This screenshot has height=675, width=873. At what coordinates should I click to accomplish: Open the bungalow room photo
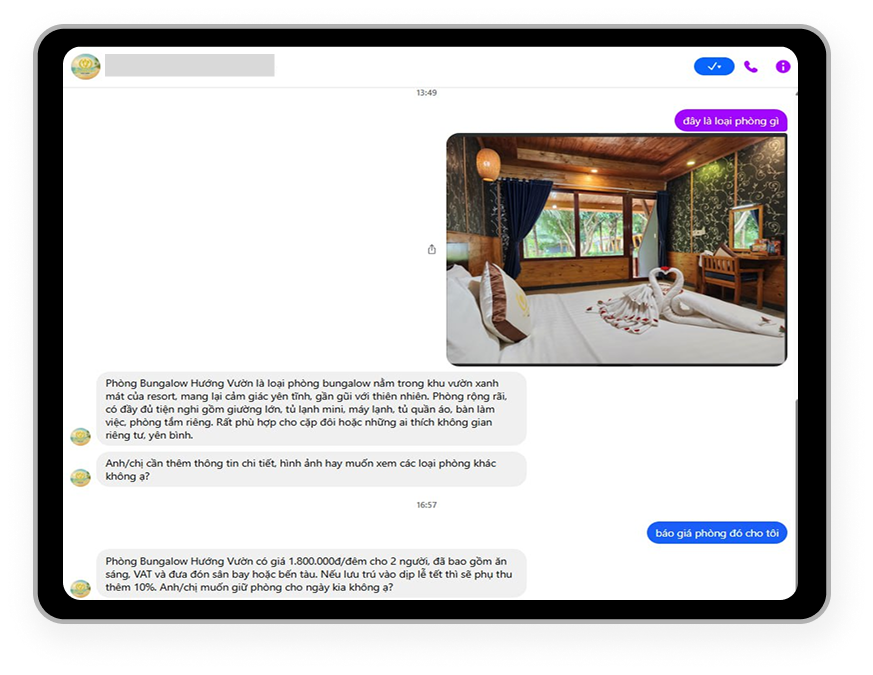click(616, 249)
